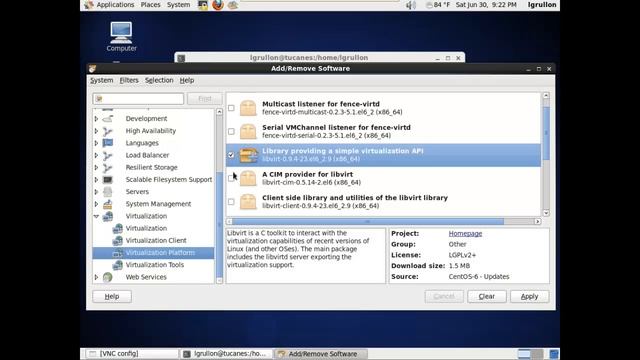
Task: Click the Virtualization Tools subcategory icon
Action: [118, 265]
